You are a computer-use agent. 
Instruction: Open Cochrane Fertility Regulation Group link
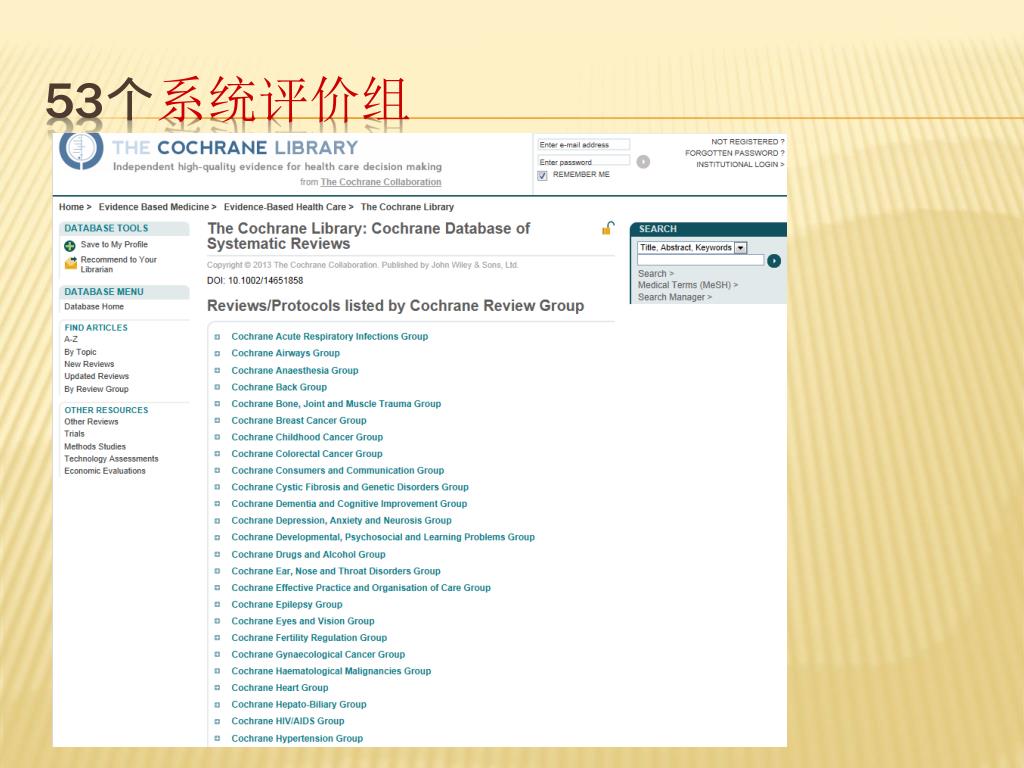[309, 638]
